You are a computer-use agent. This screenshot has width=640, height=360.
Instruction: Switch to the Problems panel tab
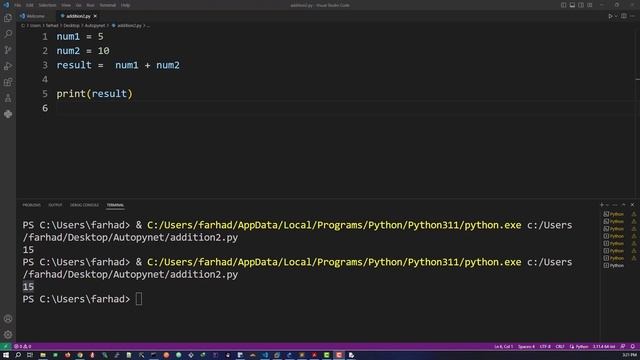click(x=31, y=205)
